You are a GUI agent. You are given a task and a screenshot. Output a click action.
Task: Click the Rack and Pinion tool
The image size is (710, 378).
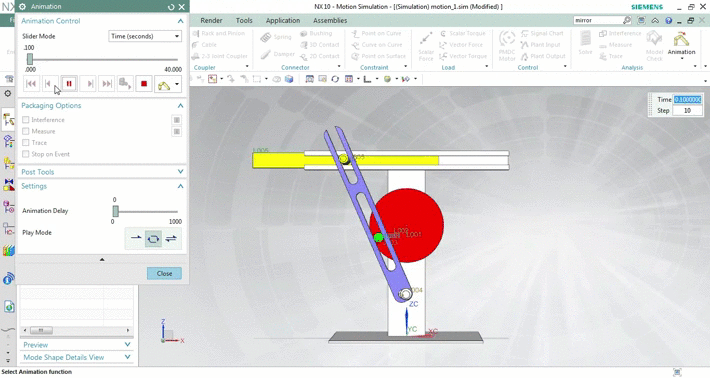(x=219, y=33)
